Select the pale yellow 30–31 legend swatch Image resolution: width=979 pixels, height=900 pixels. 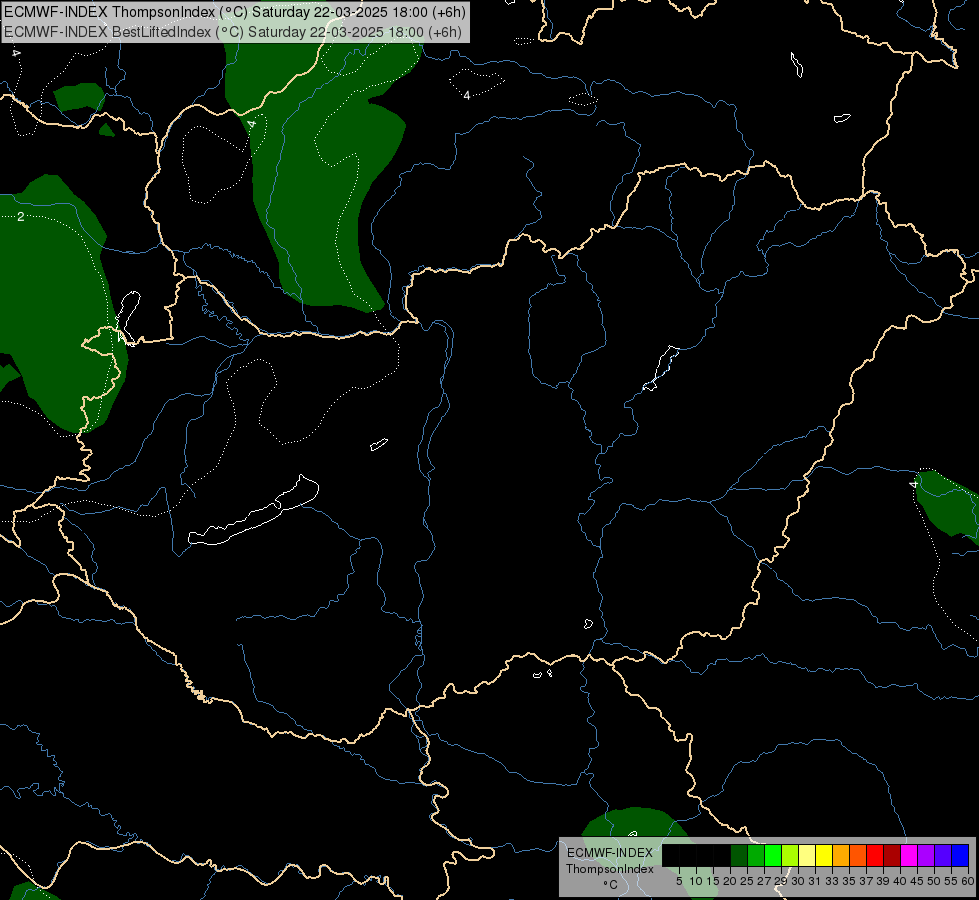(x=807, y=855)
